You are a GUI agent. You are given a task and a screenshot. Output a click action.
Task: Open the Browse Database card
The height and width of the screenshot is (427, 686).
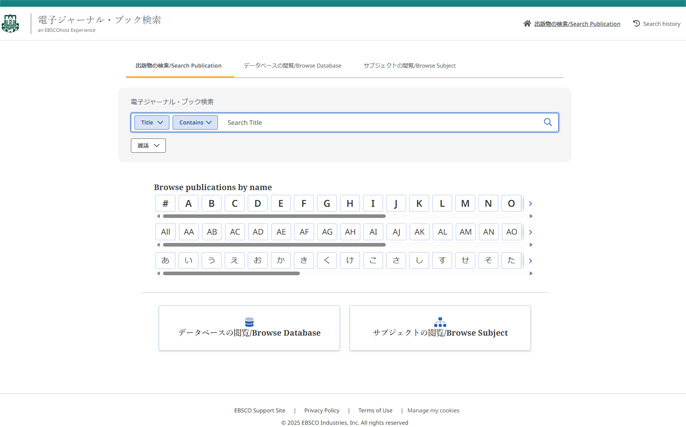click(249, 328)
